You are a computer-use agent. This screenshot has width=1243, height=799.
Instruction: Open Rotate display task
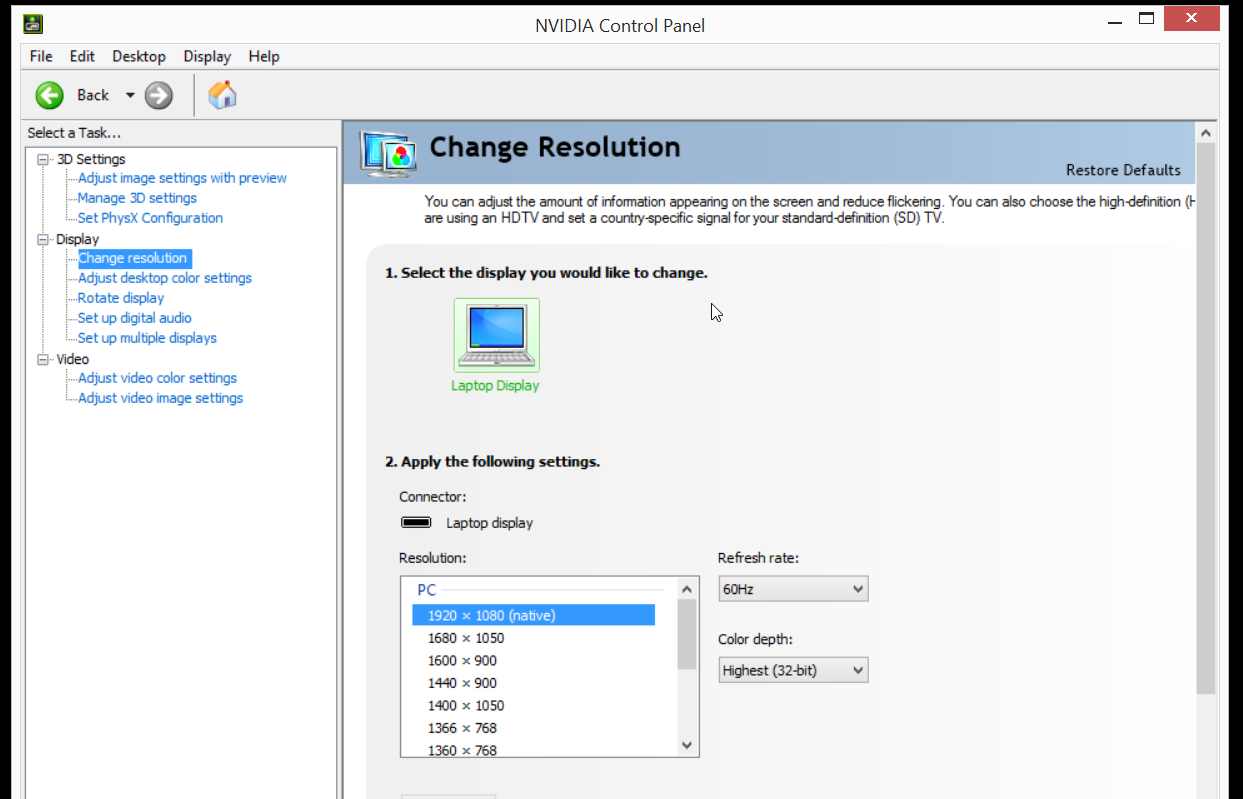click(x=121, y=298)
